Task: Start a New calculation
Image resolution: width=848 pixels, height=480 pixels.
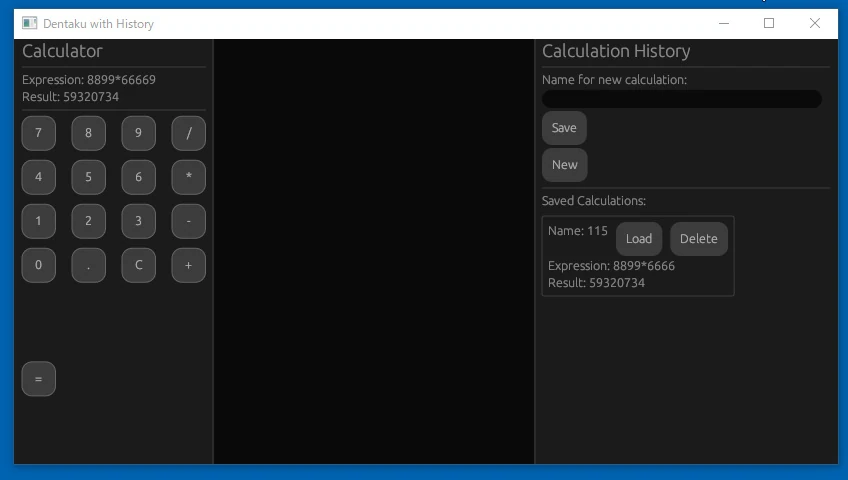Action: point(564,165)
